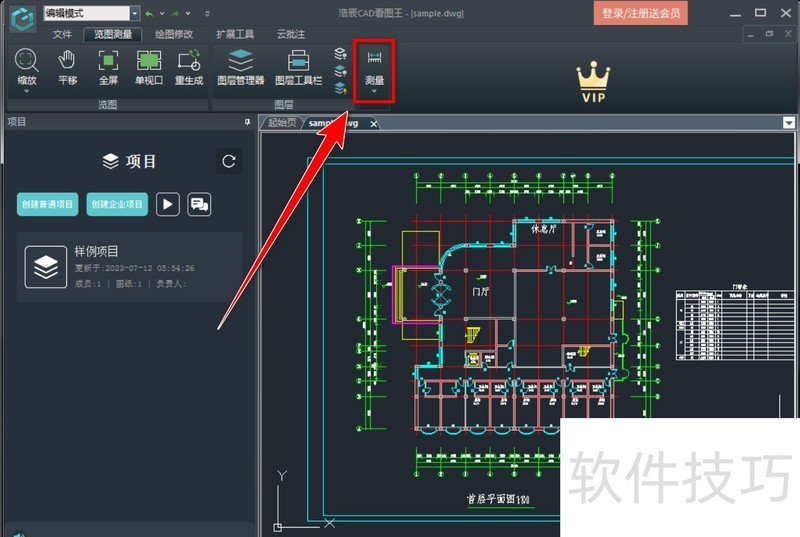Click the bottom small layer icon
The width and height of the screenshot is (800, 537).
(340, 88)
